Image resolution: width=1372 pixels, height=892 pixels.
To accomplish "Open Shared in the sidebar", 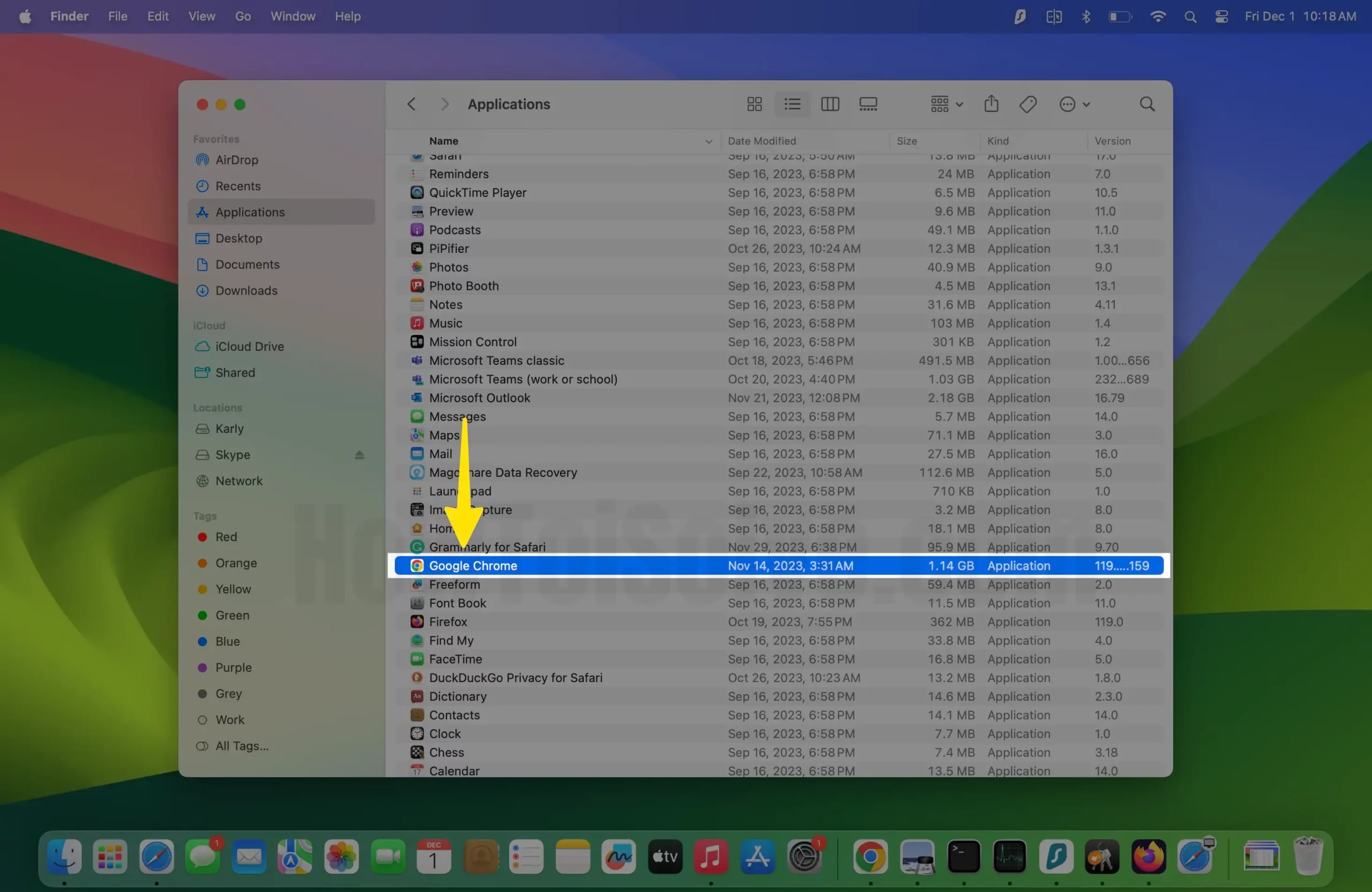I will point(281,373).
